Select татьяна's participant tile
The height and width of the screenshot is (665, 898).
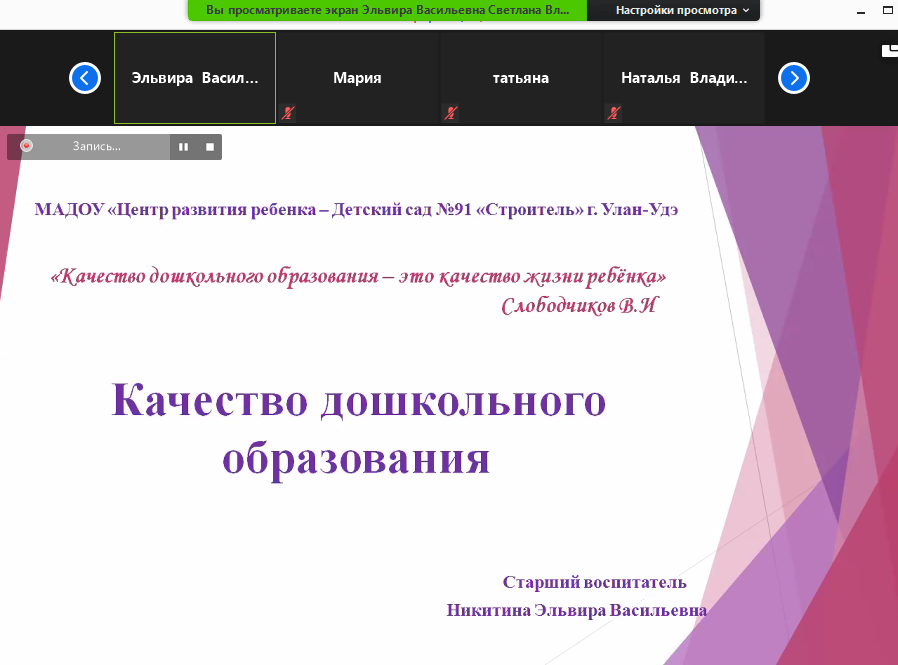point(520,78)
